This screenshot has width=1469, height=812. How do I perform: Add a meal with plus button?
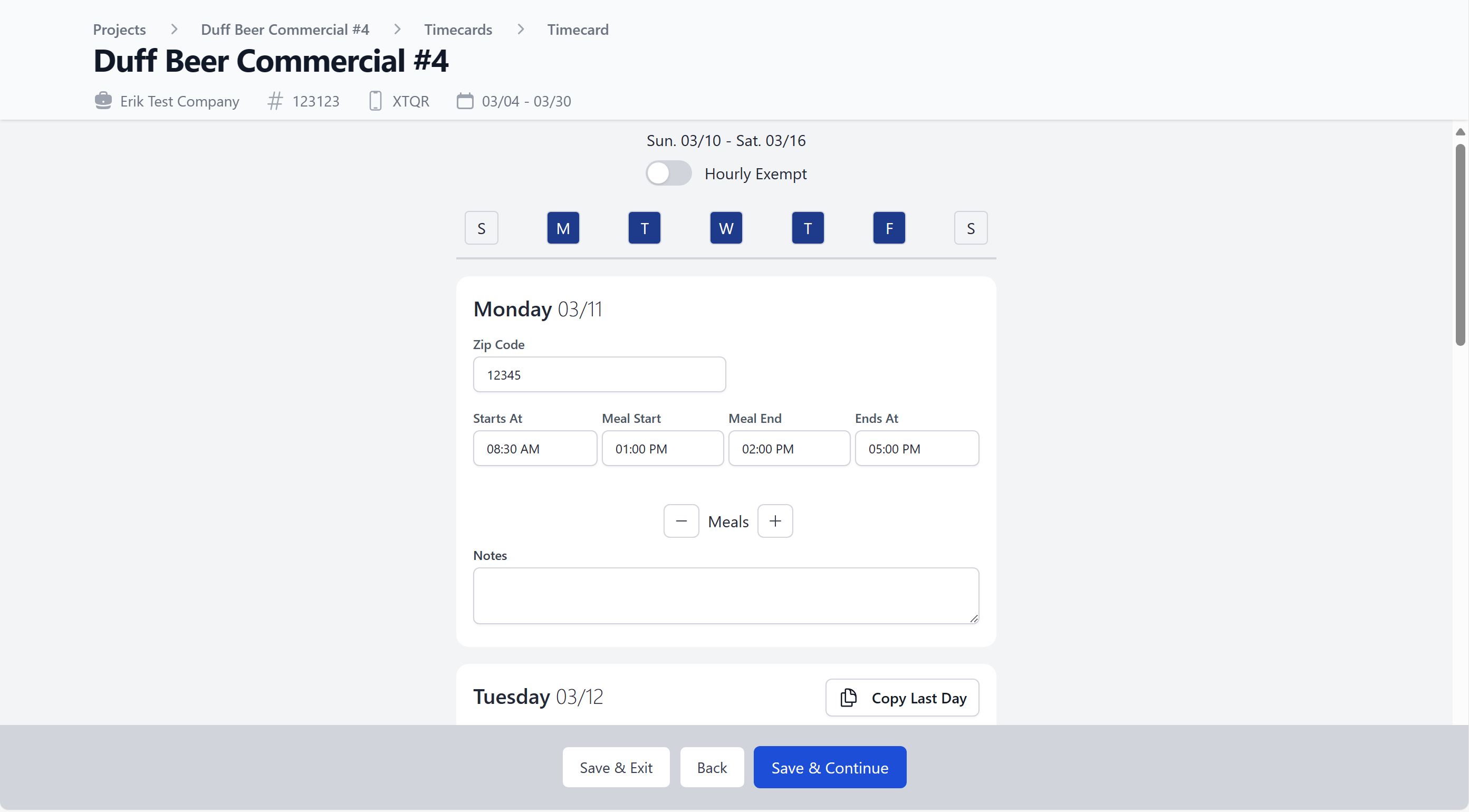[x=775, y=521]
